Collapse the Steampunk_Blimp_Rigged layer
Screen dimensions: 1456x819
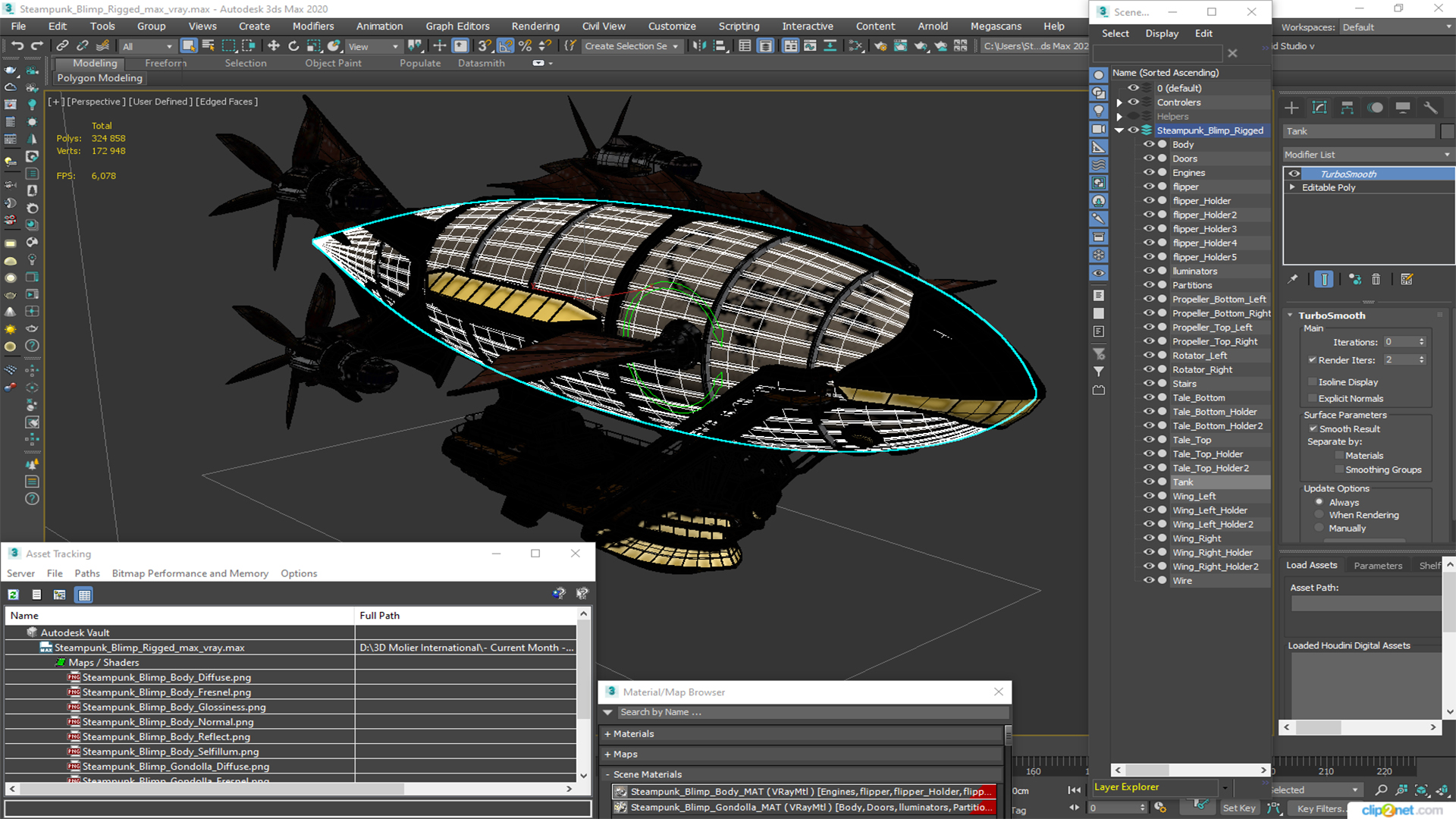(x=1119, y=130)
